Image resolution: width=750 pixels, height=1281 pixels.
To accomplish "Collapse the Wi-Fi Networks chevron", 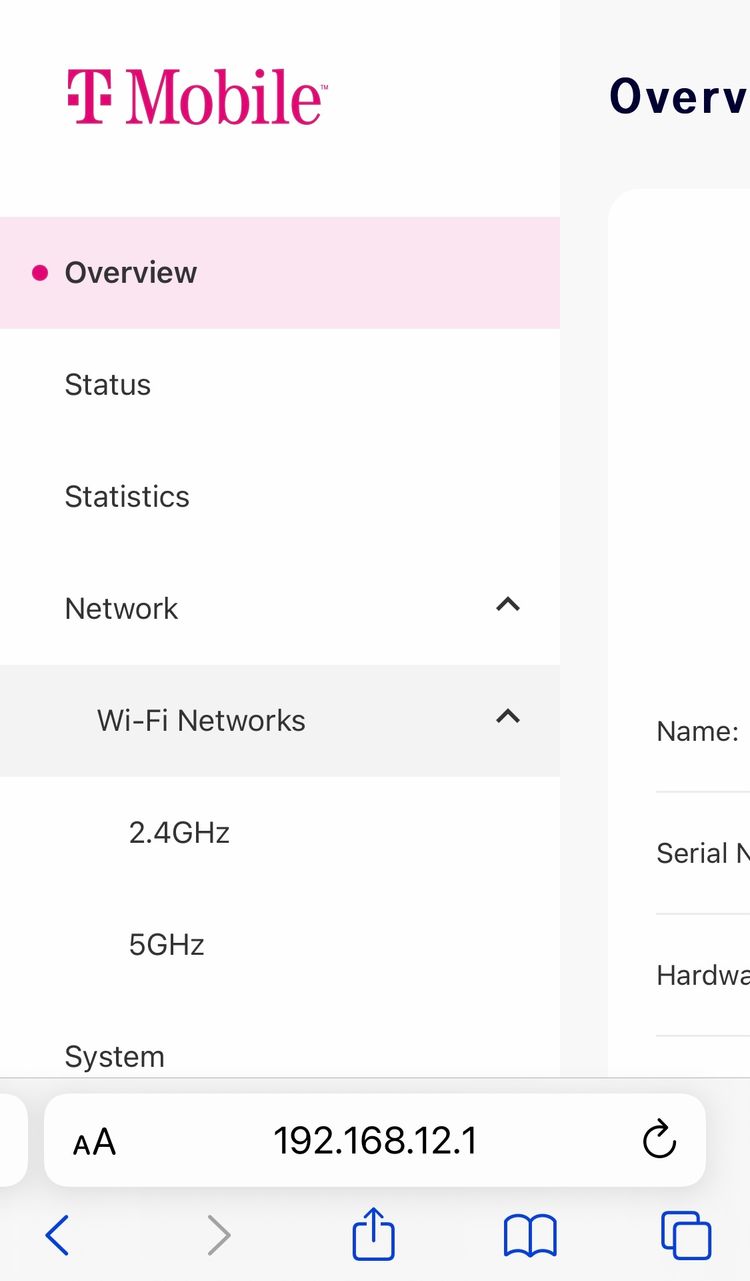I will 508,717.
